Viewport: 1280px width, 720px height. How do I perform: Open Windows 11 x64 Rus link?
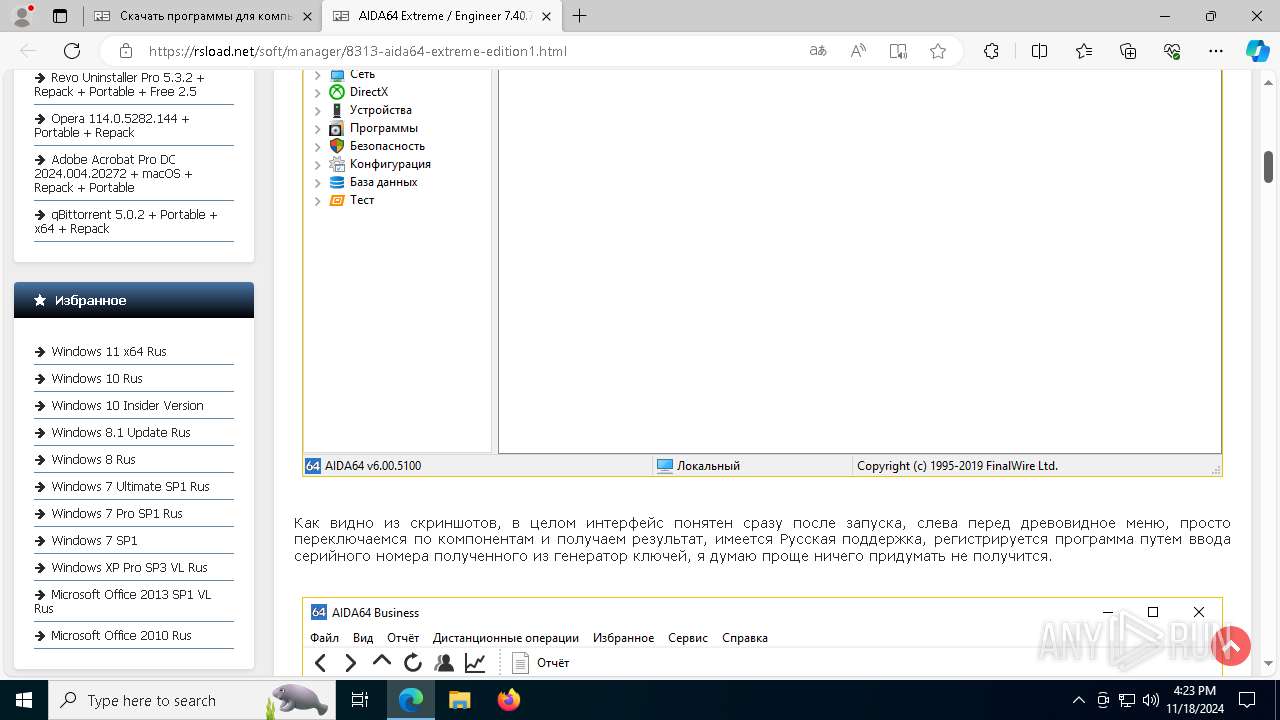[x=109, y=352]
